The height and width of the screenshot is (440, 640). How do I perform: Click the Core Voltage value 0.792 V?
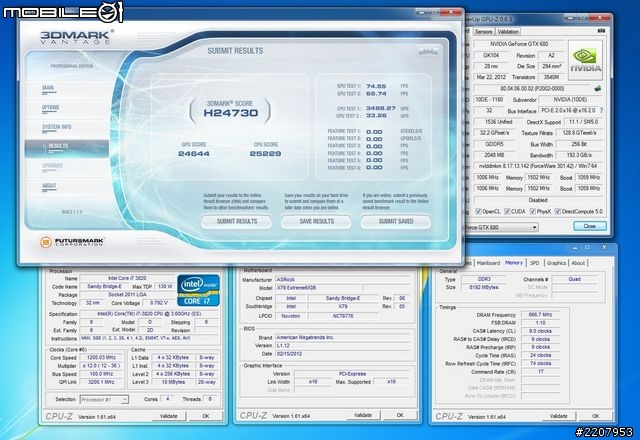click(159, 303)
